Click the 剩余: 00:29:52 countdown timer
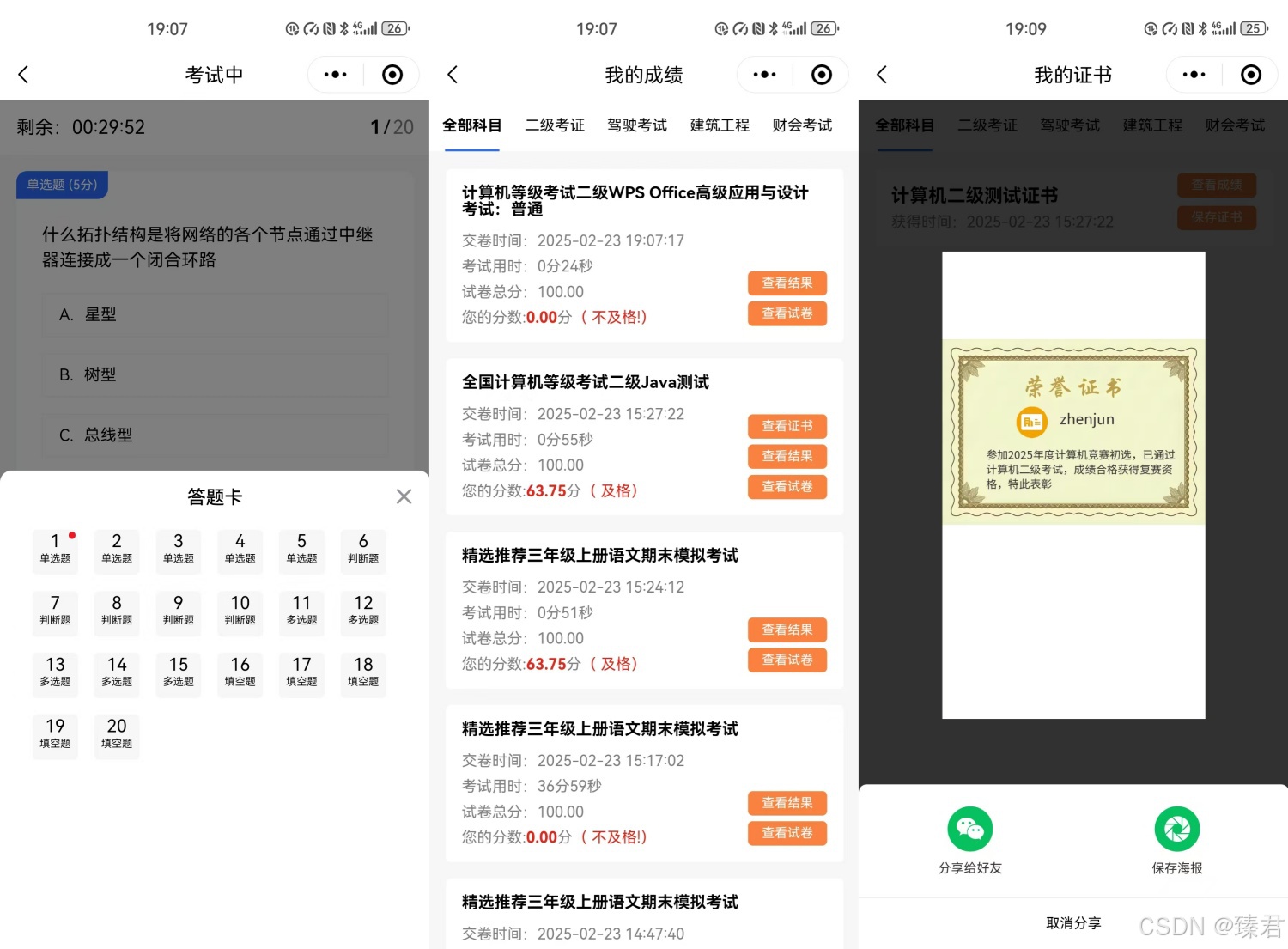The height and width of the screenshot is (949, 1288). (x=81, y=127)
